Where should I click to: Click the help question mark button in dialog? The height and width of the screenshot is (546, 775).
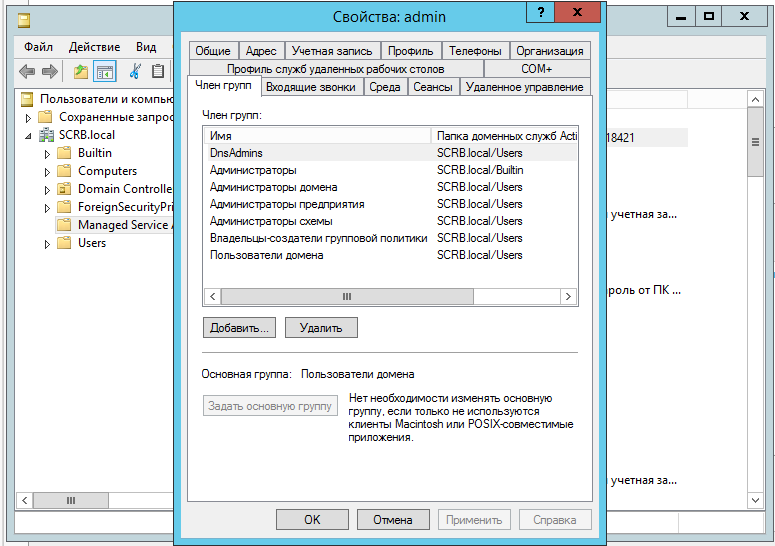[540, 12]
